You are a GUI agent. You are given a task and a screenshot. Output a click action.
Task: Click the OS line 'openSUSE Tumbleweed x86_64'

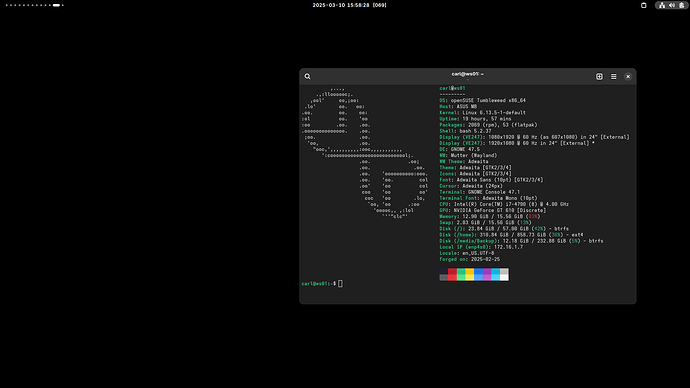(x=483, y=100)
